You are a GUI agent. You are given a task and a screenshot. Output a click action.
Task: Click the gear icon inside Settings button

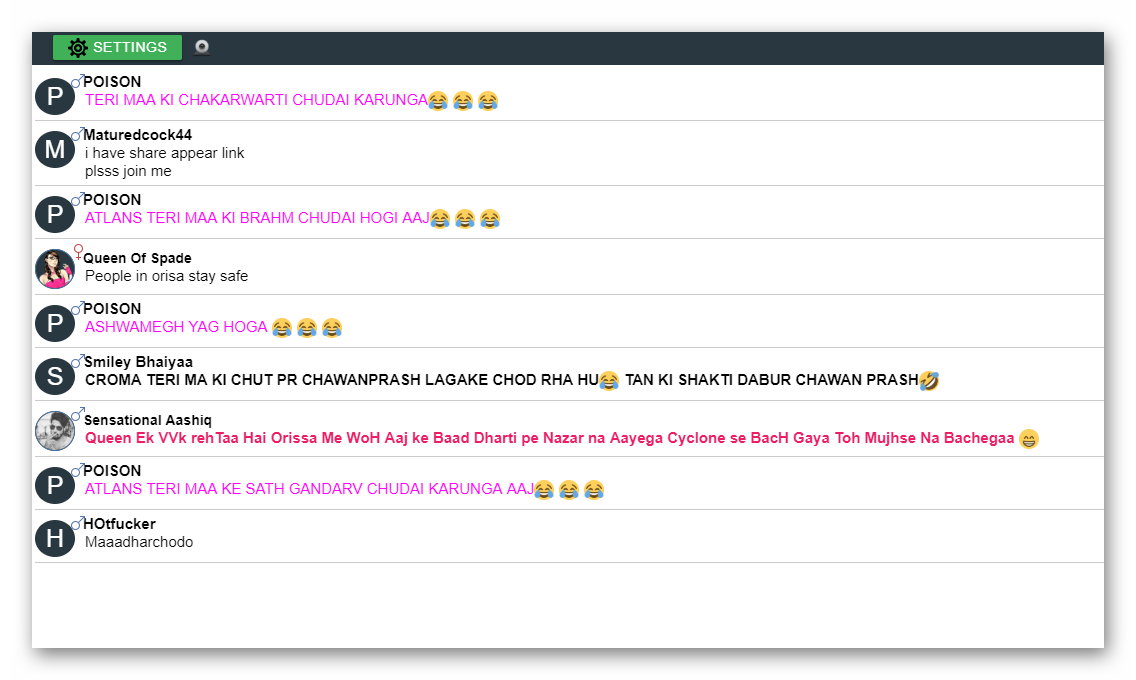(x=78, y=48)
